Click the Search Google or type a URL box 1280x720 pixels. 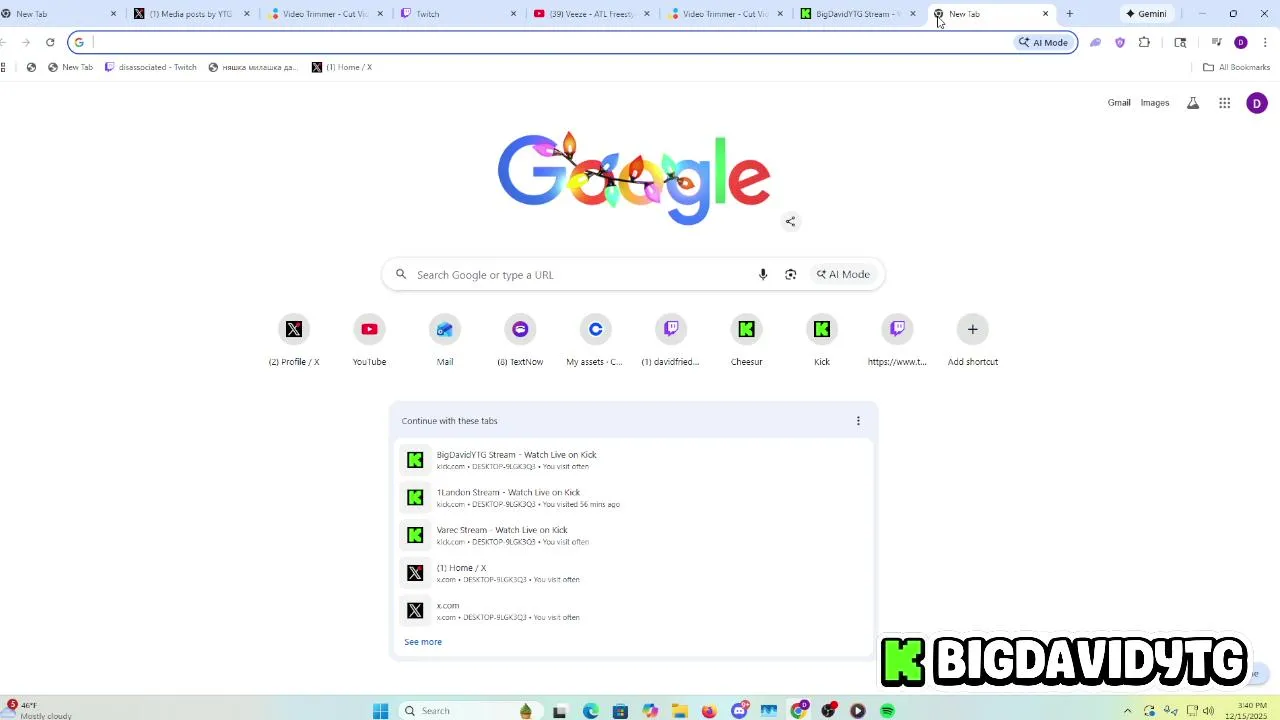[x=633, y=274]
